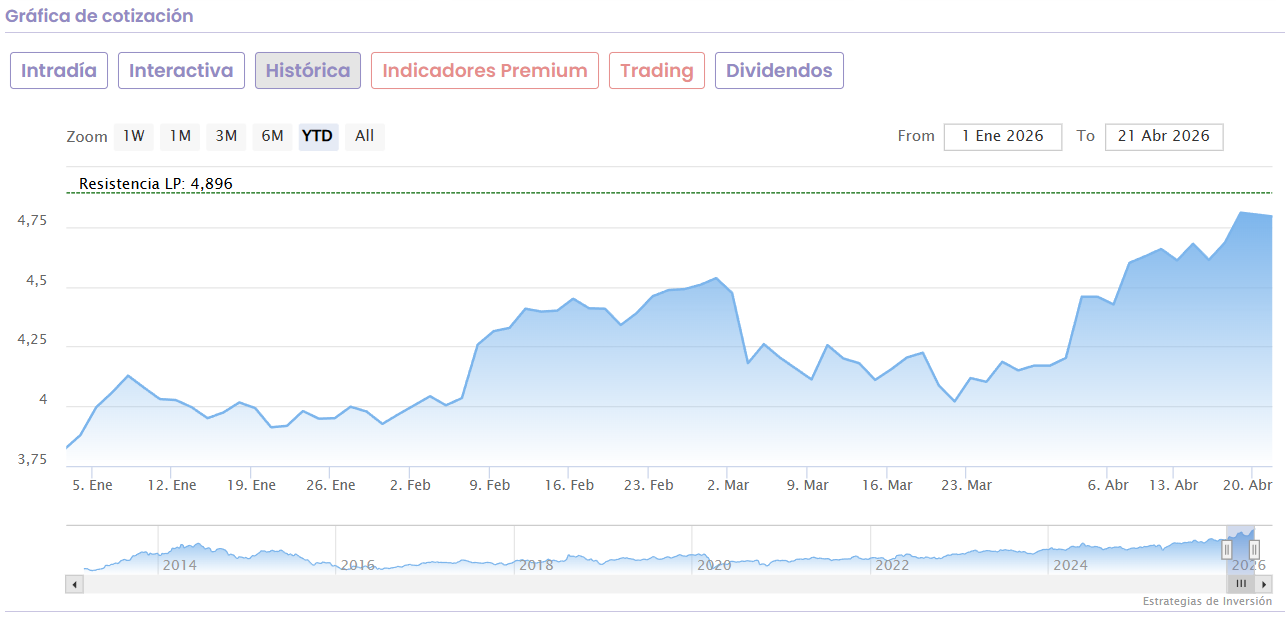1288x633 pixels.
Task: Select the Histórica tab
Action: point(308,71)
